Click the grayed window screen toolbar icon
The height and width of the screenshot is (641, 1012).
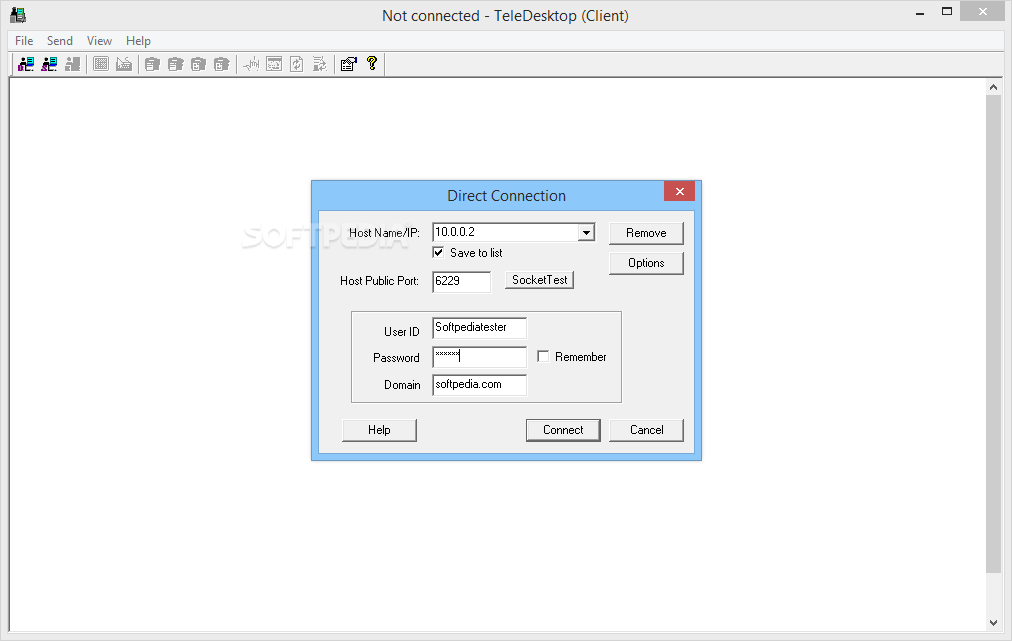(274, 64)
